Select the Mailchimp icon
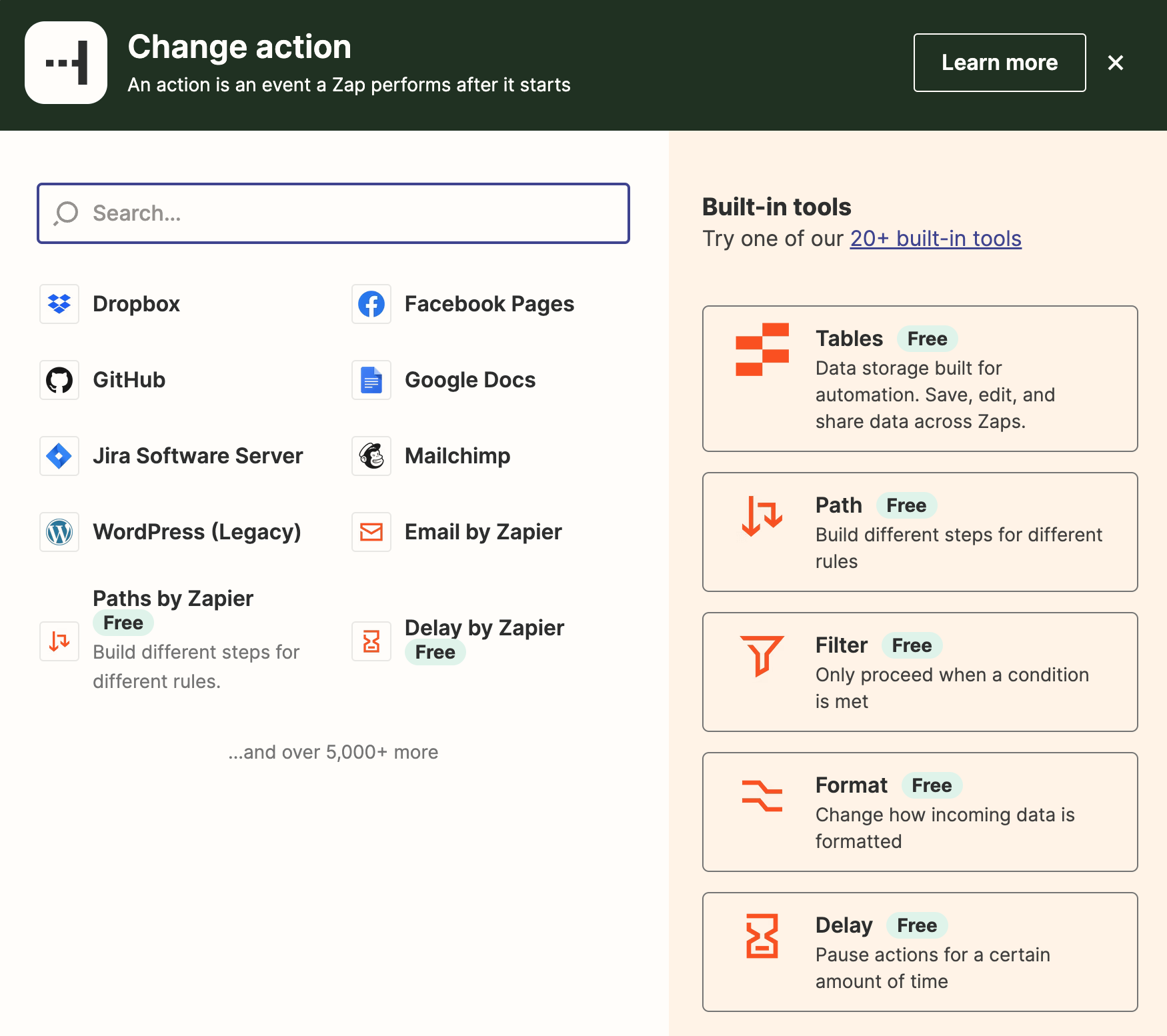The width and height of the screenshot is (1167, 1036). pyautogui.click(x=371, y=456)
